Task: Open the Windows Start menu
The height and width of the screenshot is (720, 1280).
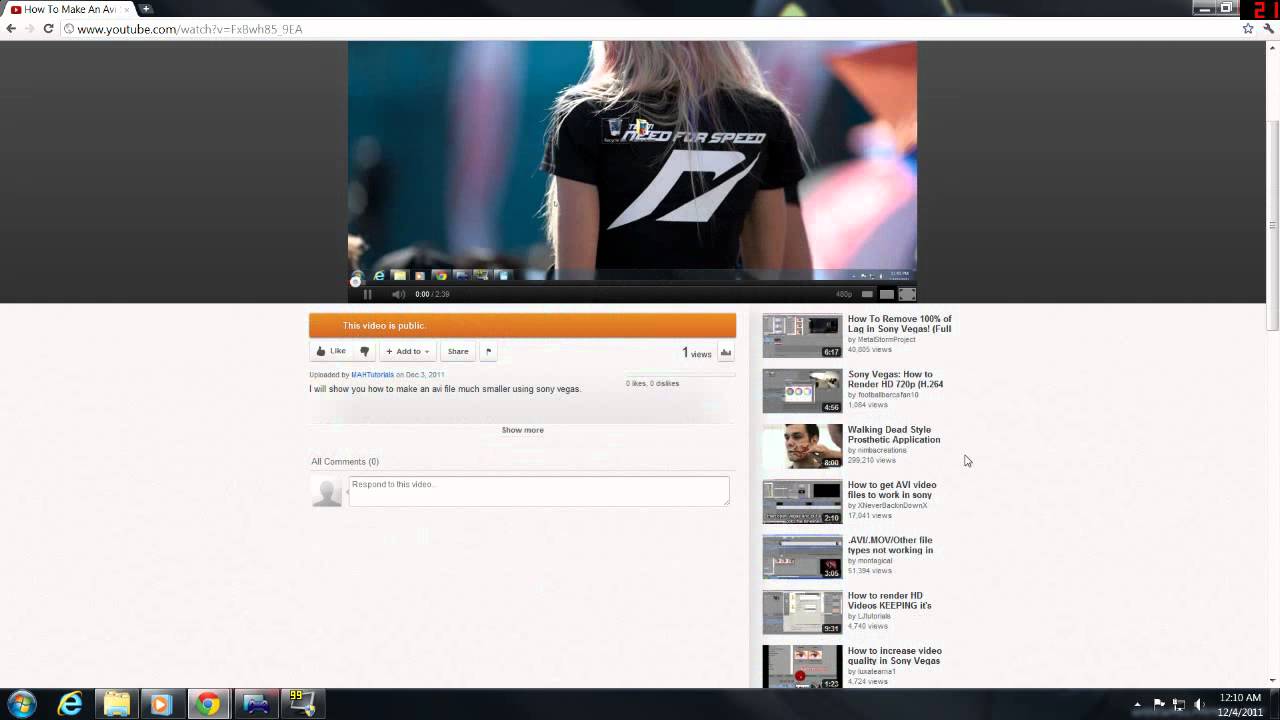Action: 21,704
